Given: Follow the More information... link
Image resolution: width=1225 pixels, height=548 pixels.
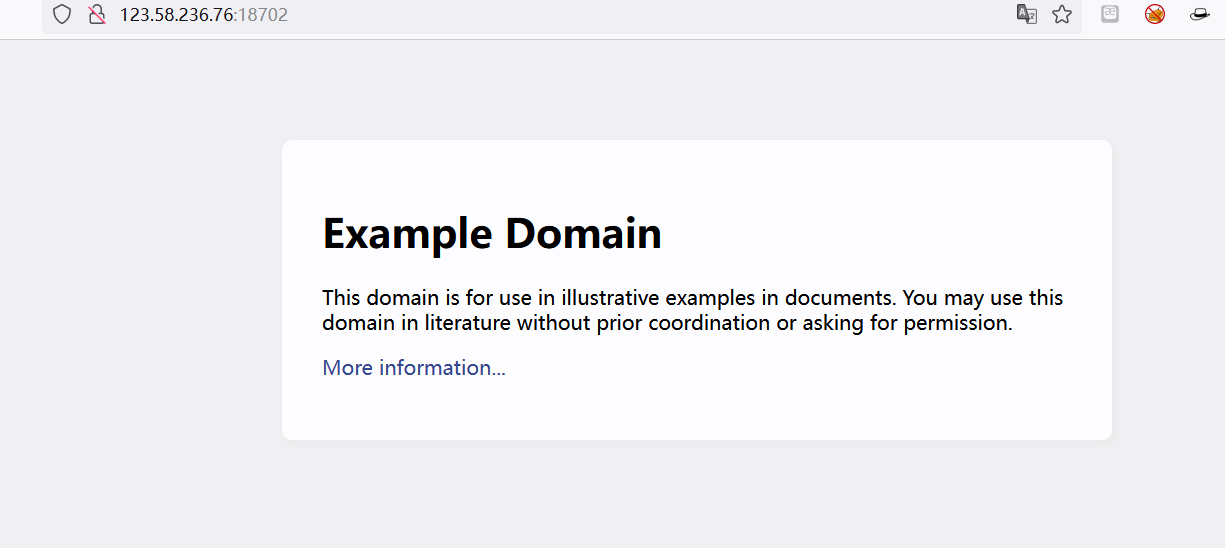Looking at the screenshot, I should coord(413,368).
